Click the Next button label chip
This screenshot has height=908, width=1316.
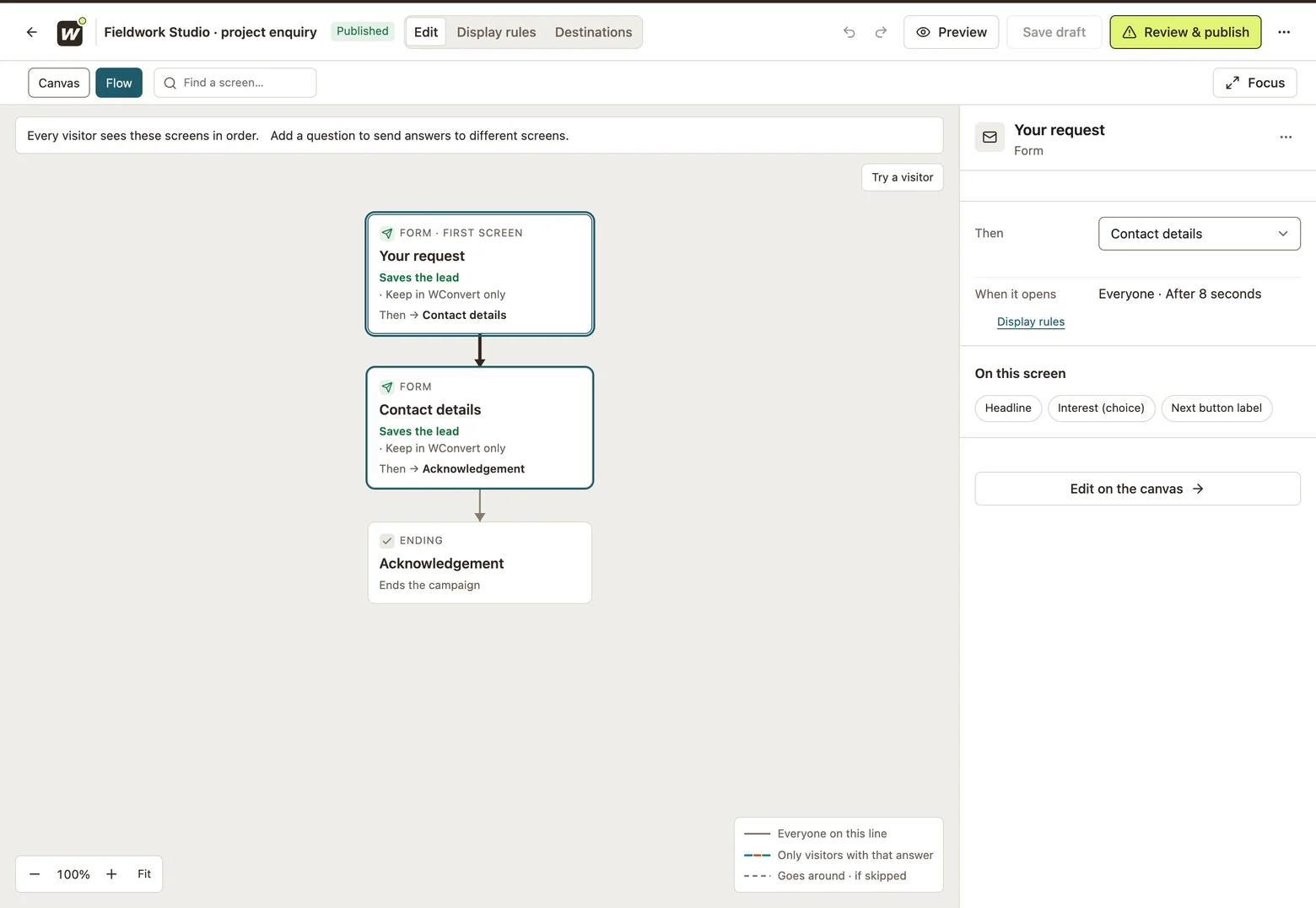click(x=1216, y=408)
